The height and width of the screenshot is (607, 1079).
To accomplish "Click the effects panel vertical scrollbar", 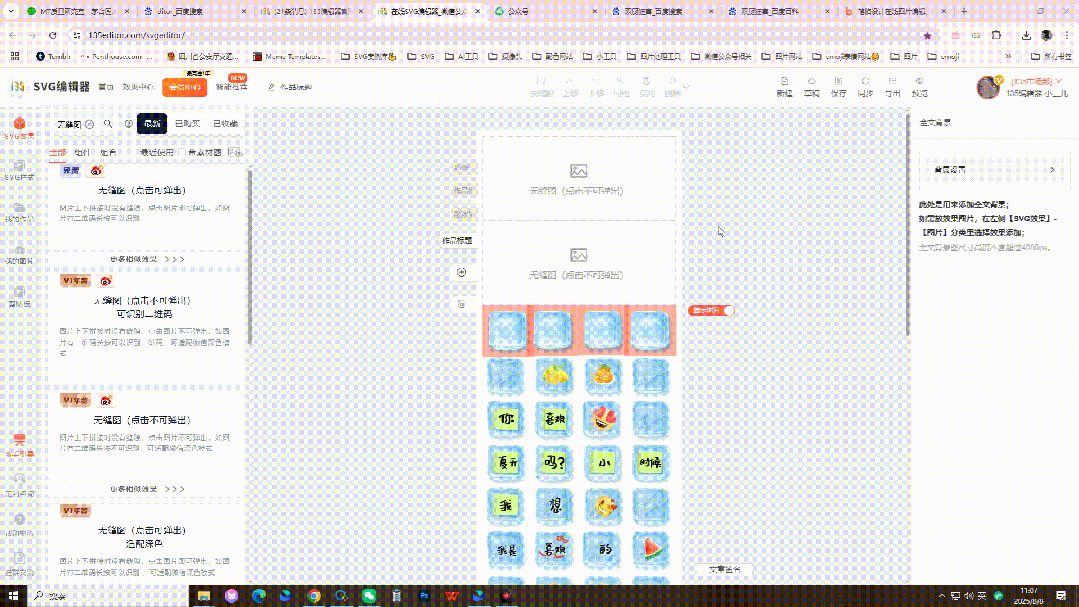I will 249,256.
